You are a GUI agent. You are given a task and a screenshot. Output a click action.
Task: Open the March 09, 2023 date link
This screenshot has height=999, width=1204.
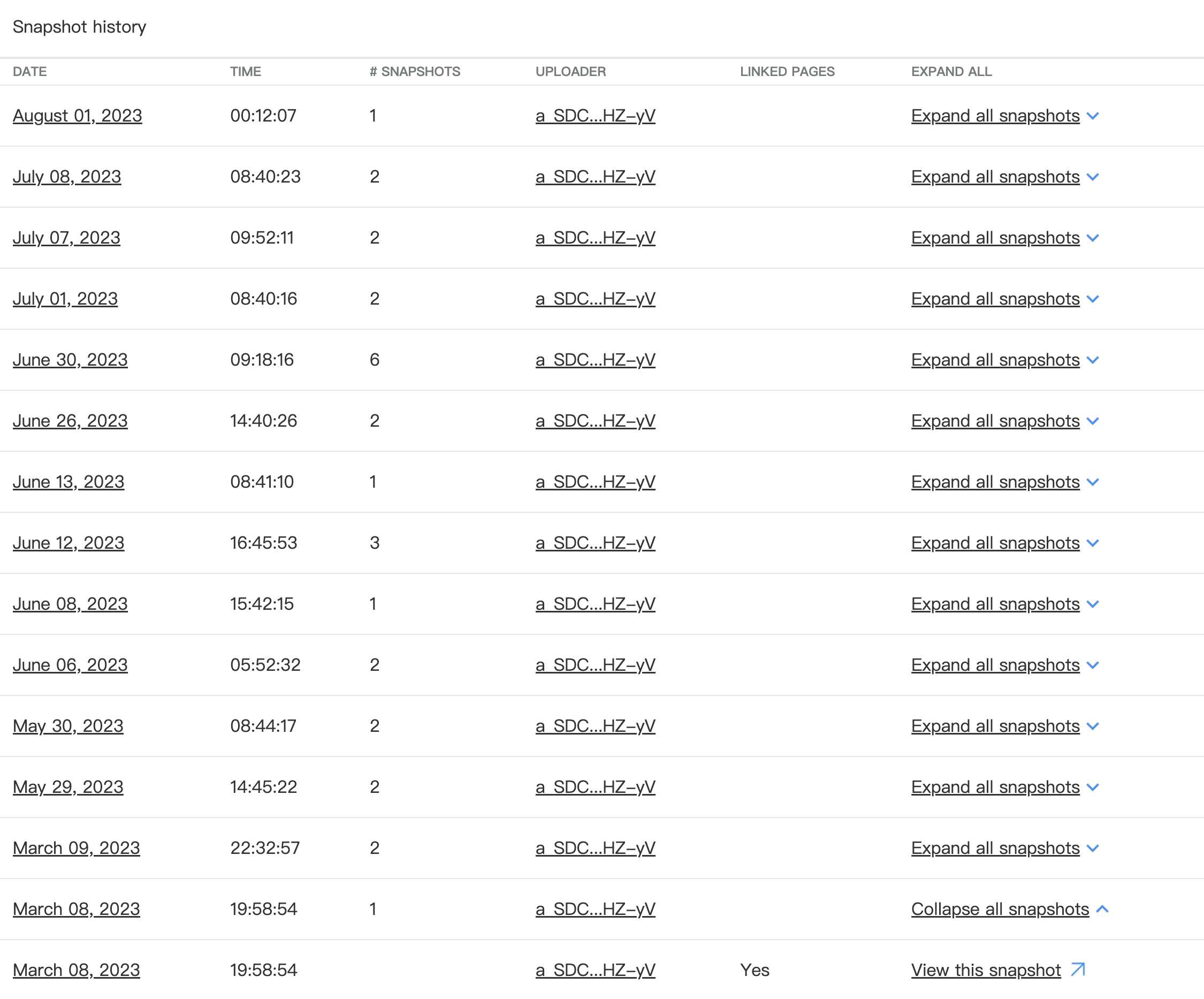tap(76, 848)
